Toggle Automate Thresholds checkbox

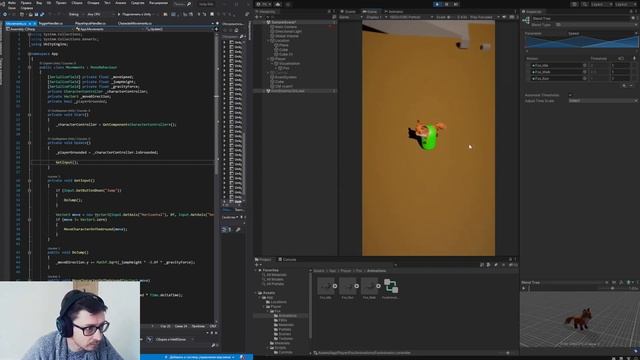(570, 95)
